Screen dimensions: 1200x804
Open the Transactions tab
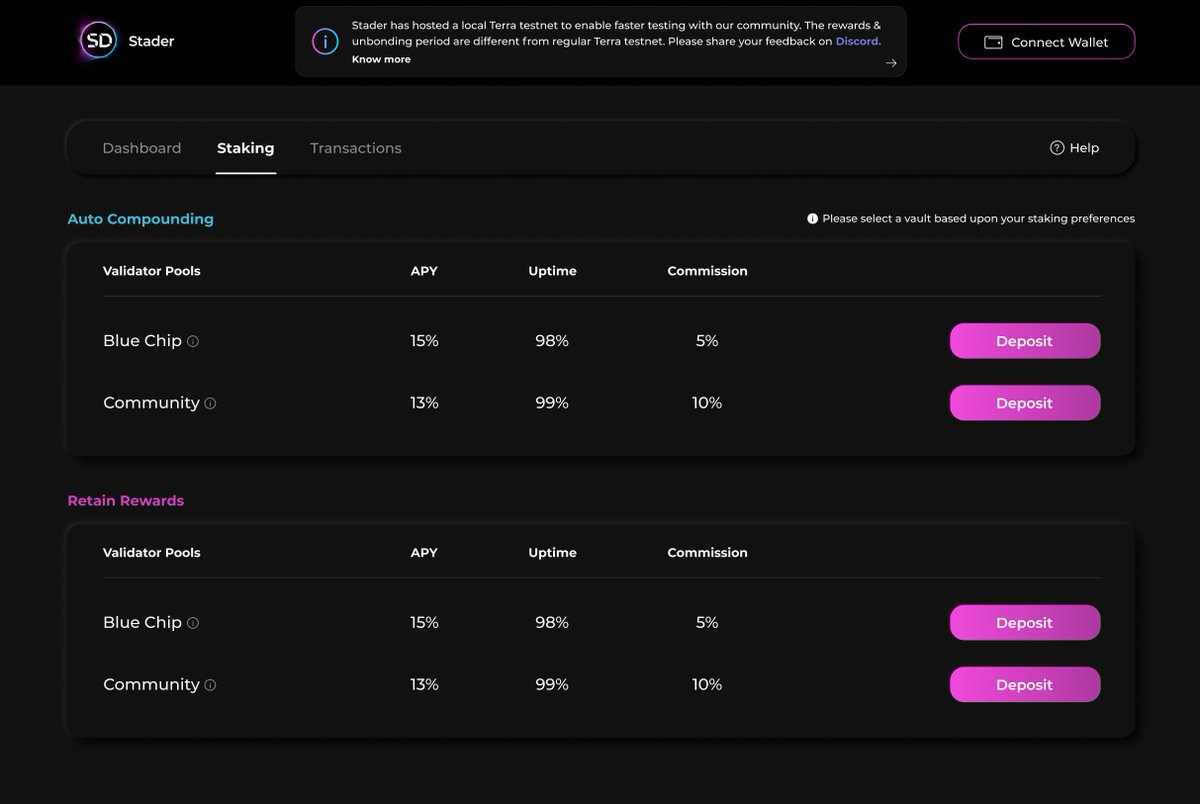pos(355,147)
